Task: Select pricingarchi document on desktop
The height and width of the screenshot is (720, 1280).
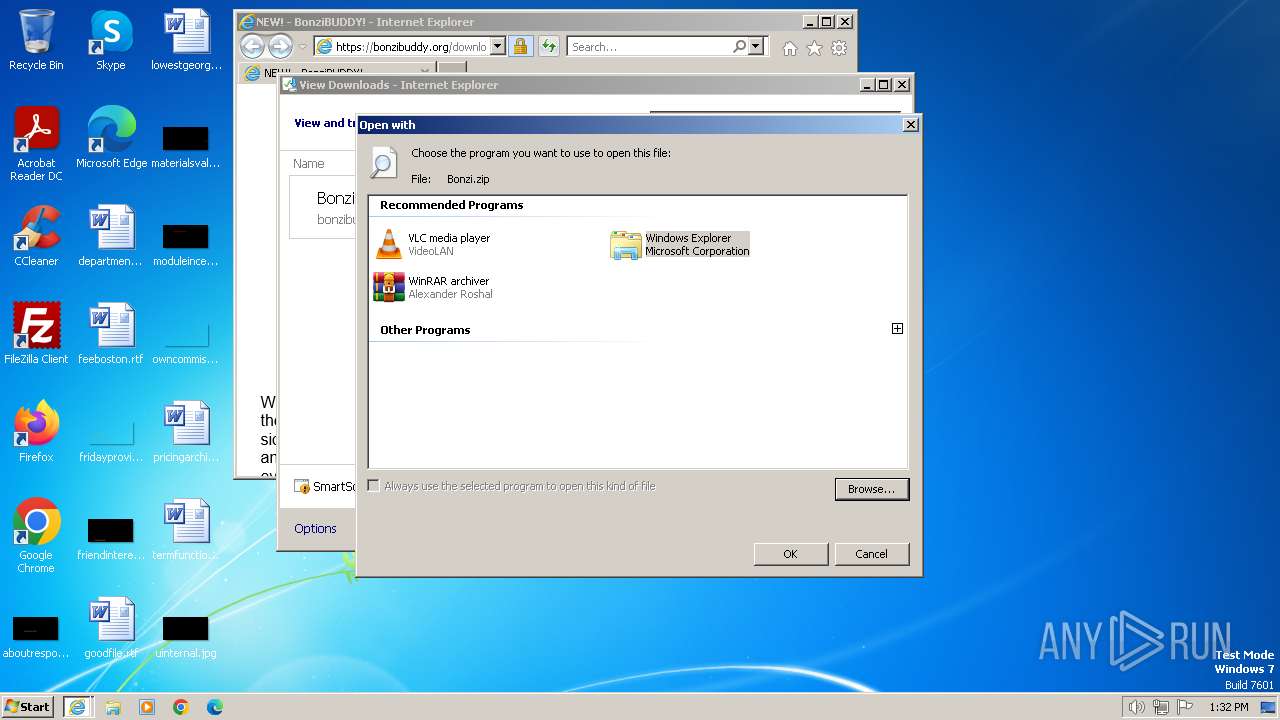Action: (x=186, y=432)
